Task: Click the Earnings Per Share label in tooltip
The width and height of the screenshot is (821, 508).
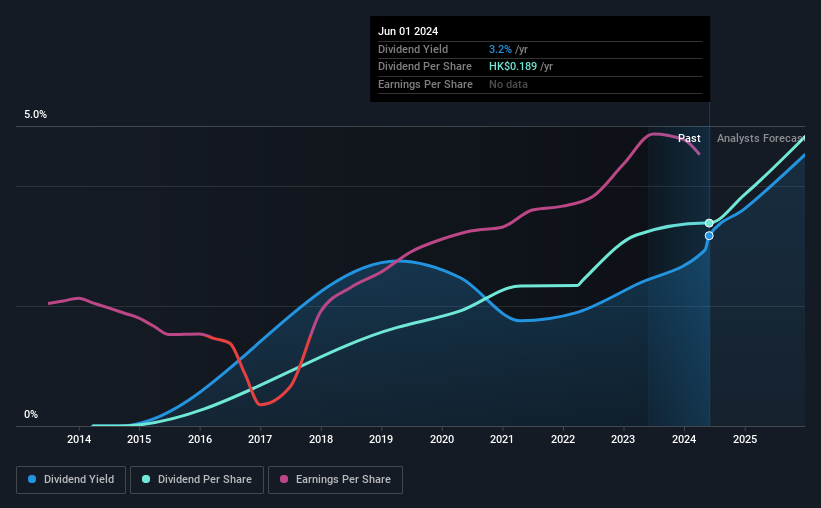Action: [425, 84]
